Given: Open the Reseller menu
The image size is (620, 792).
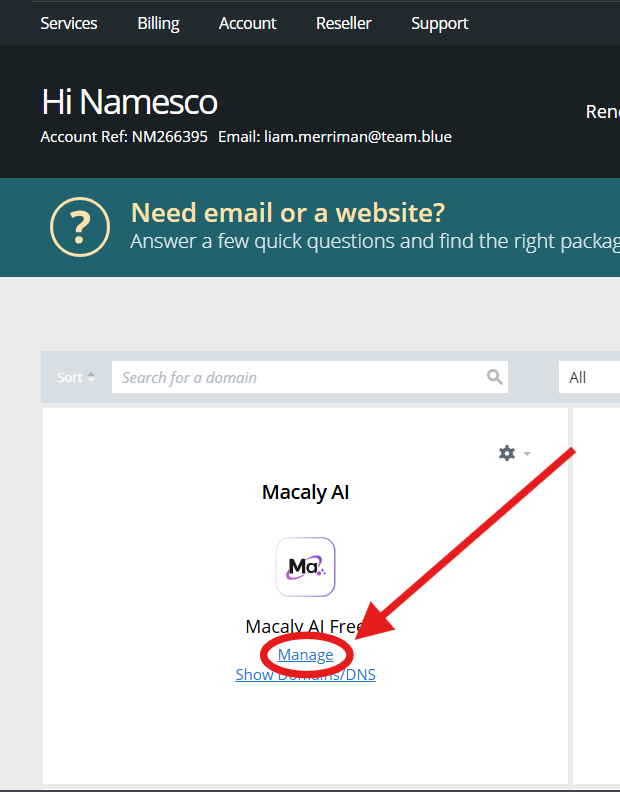Looking at the screenshot, I should [x=344, y=23].
